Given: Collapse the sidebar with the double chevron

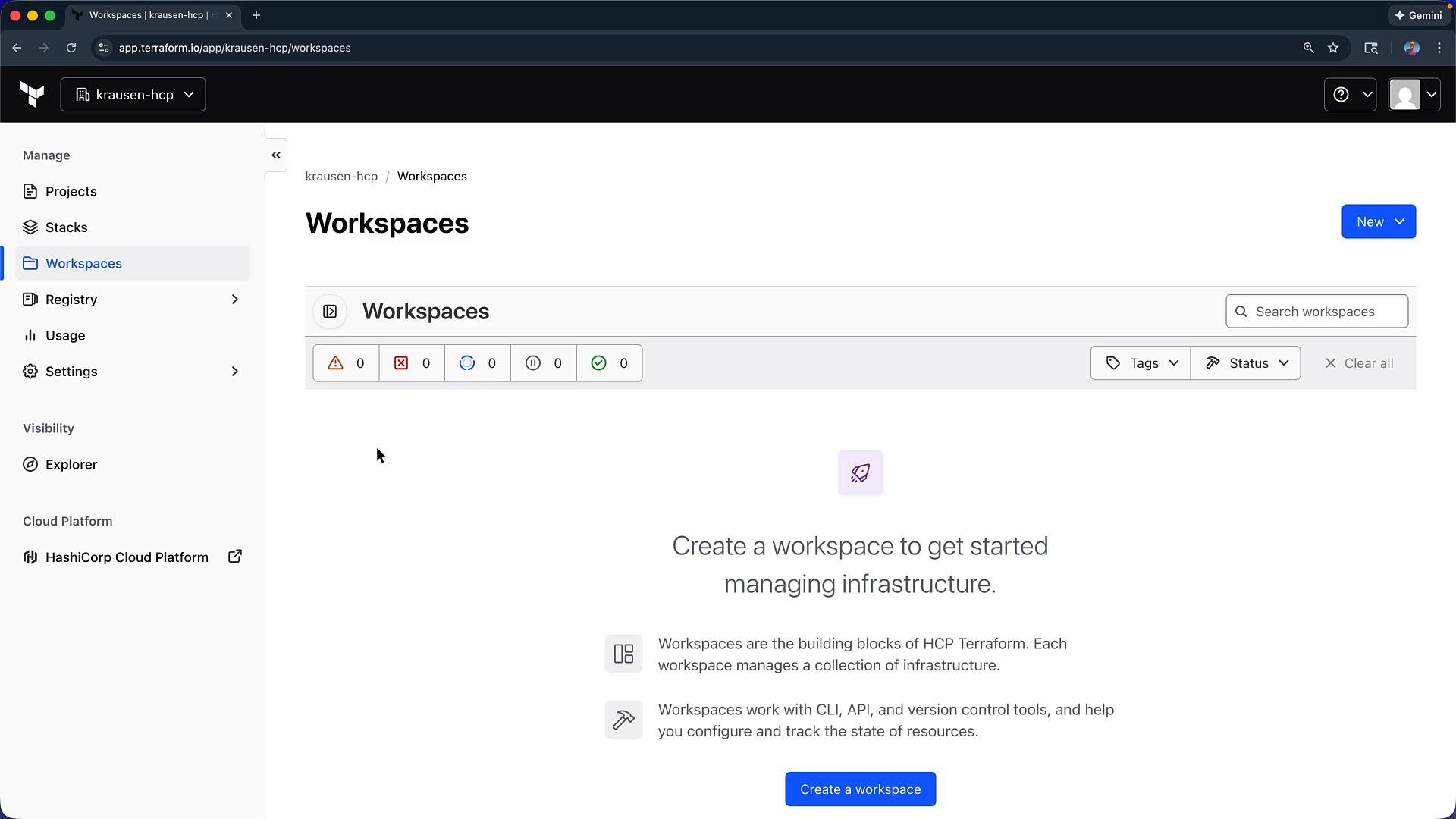Looking at the screenshot, I should point(276,155).
